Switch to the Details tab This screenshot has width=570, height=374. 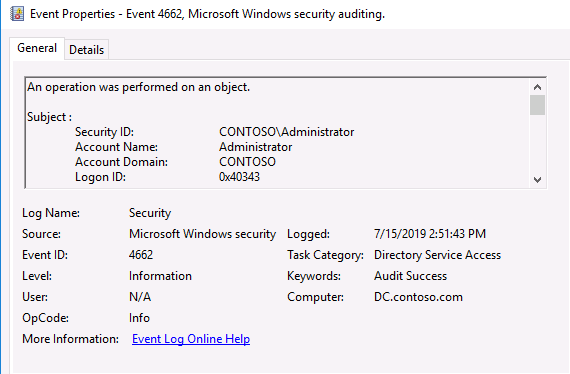pyautogui.click(x=87, y=49)
